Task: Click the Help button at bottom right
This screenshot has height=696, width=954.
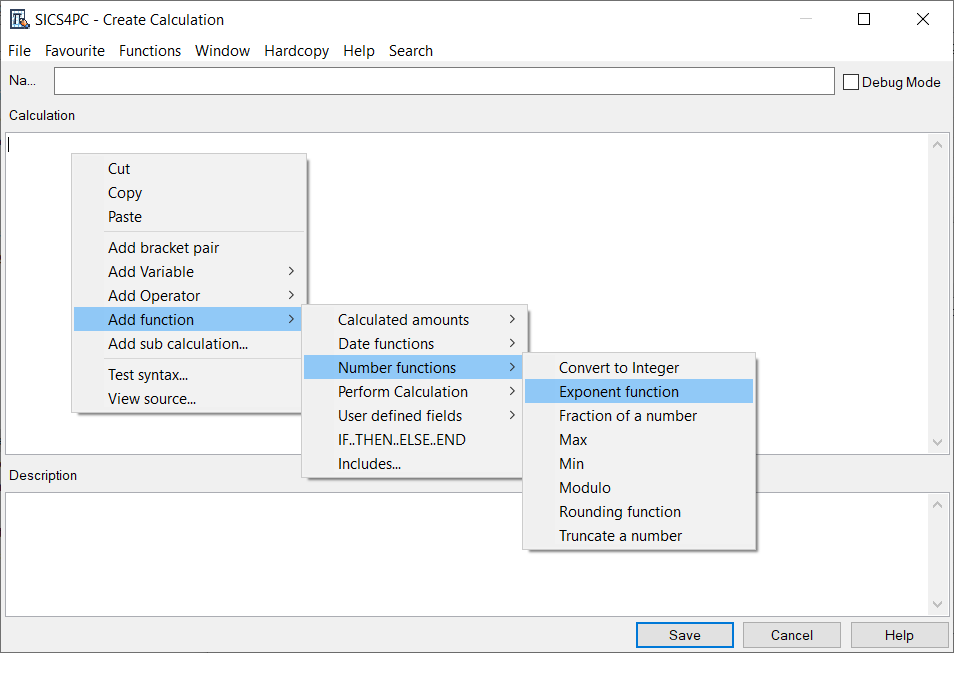Action: coord(898,635)
